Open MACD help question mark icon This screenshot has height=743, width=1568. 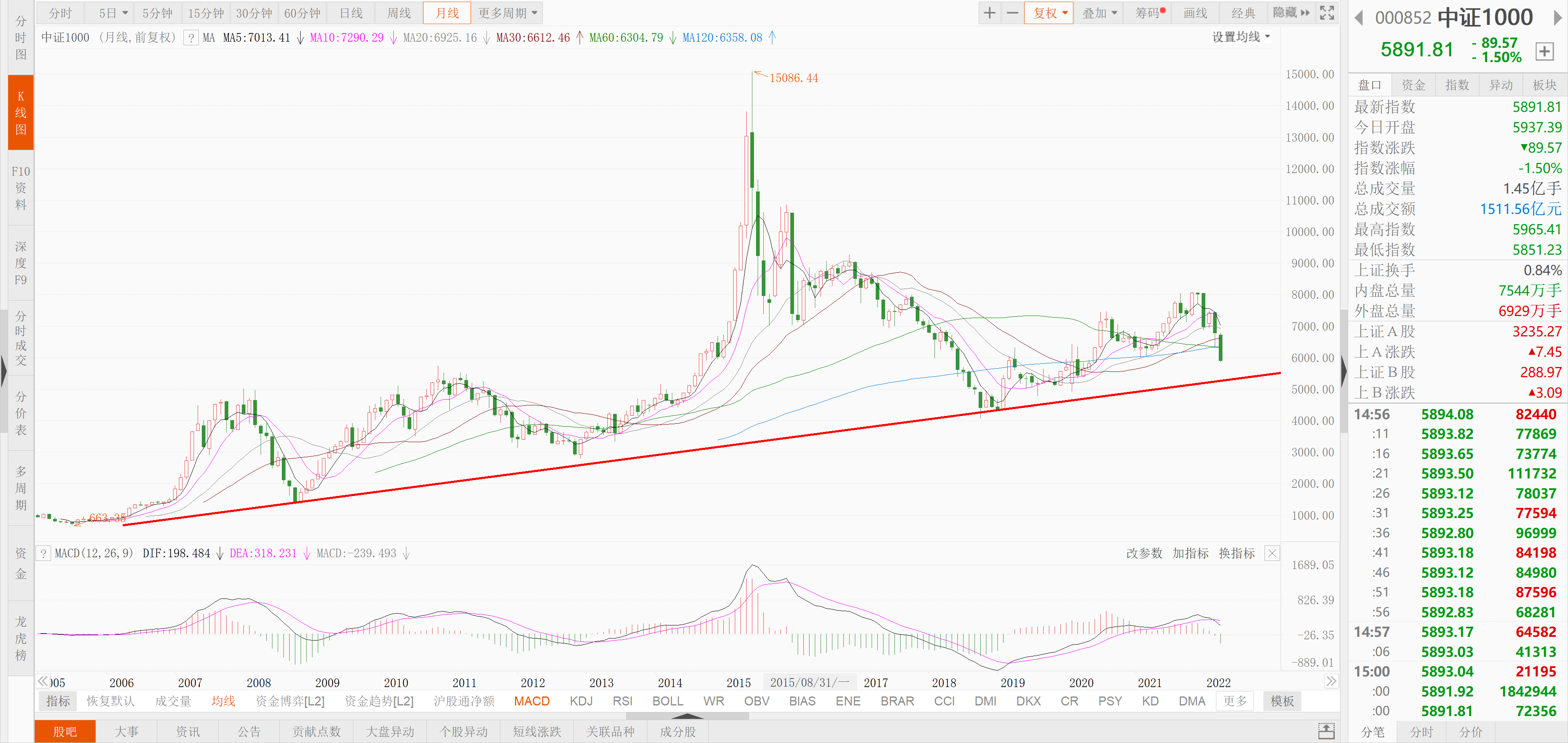tap(44, 553)
